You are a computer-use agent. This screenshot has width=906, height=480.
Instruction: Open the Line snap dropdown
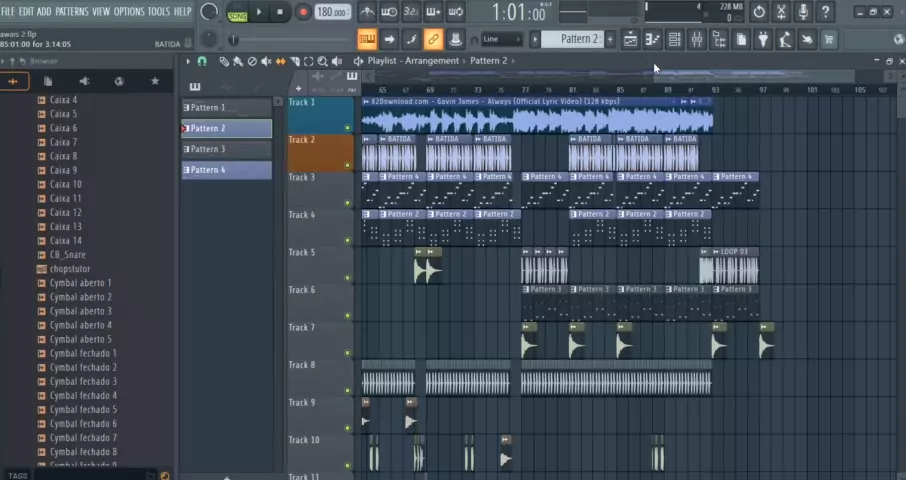(501, 39)
